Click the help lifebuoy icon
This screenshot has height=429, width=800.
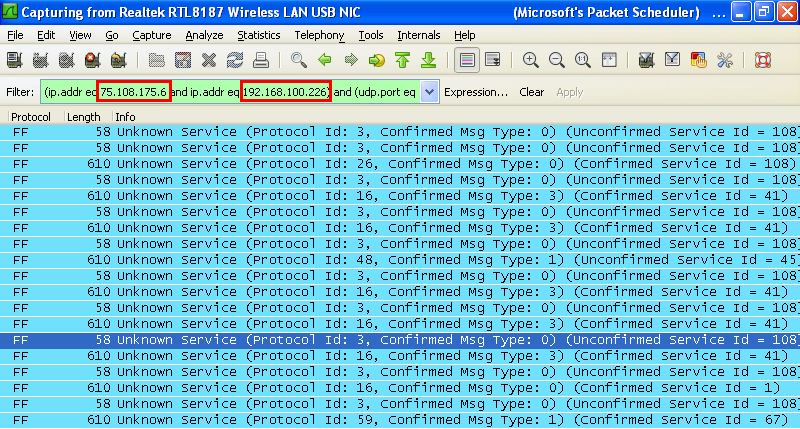click(x=763, y=60)
